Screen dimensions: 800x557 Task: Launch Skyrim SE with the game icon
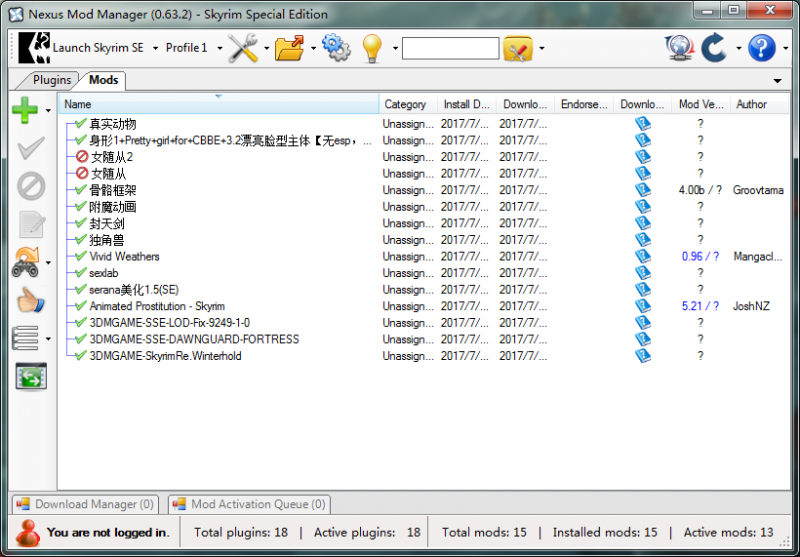click(34, 48)
